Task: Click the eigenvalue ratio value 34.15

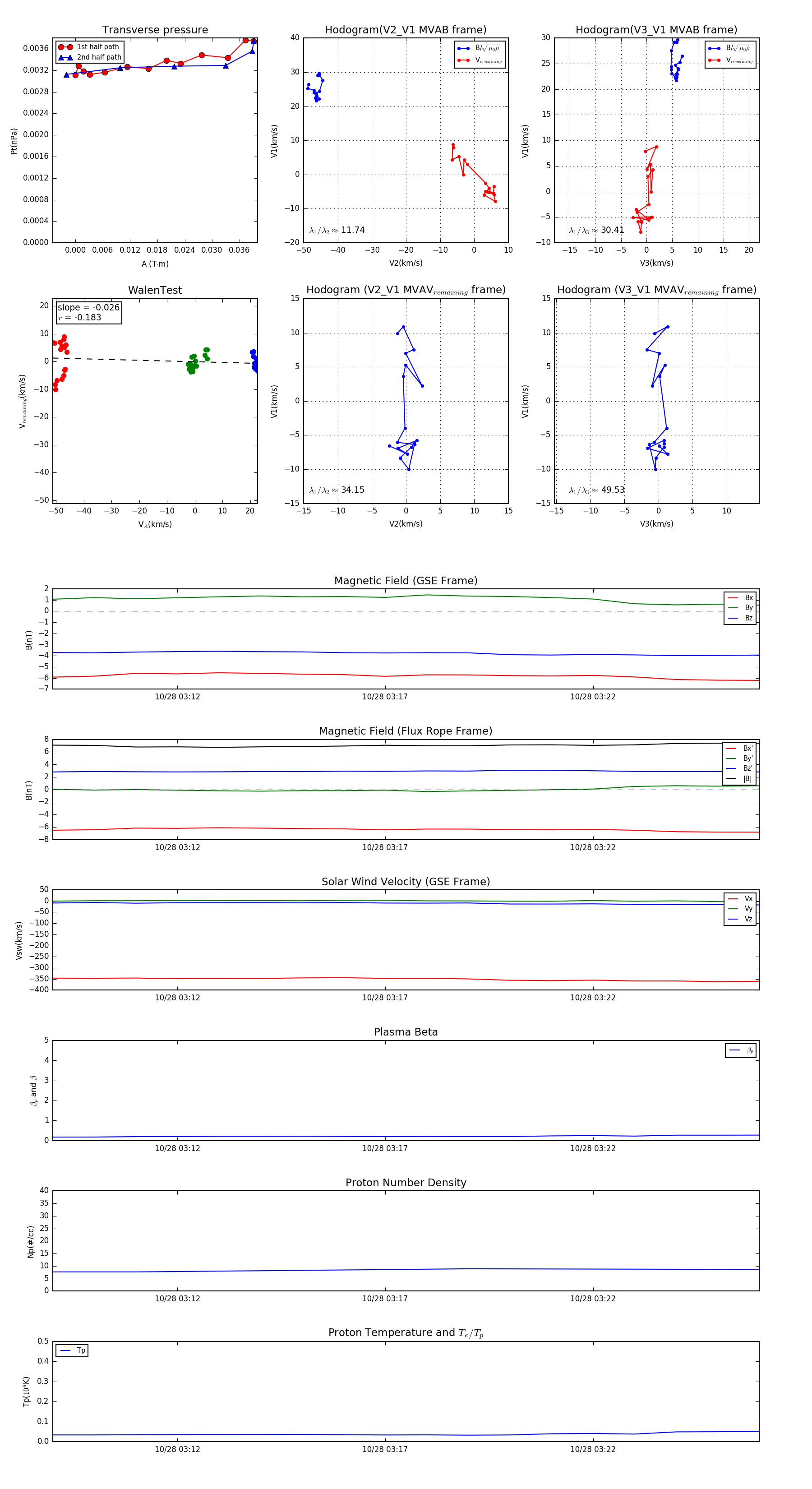Action: 352,490
